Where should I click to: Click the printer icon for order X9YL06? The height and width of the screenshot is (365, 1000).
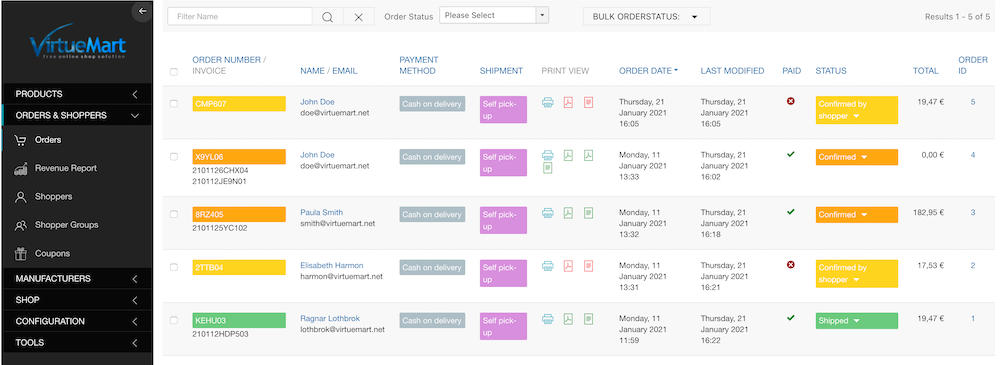(x=547, y=155)
